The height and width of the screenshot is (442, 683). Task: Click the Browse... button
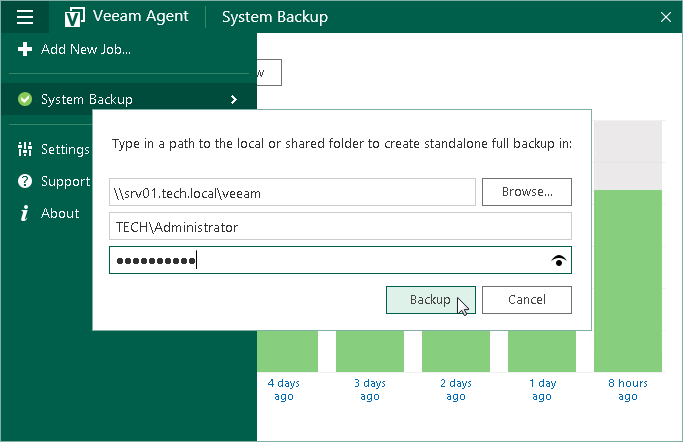(527, 192)
